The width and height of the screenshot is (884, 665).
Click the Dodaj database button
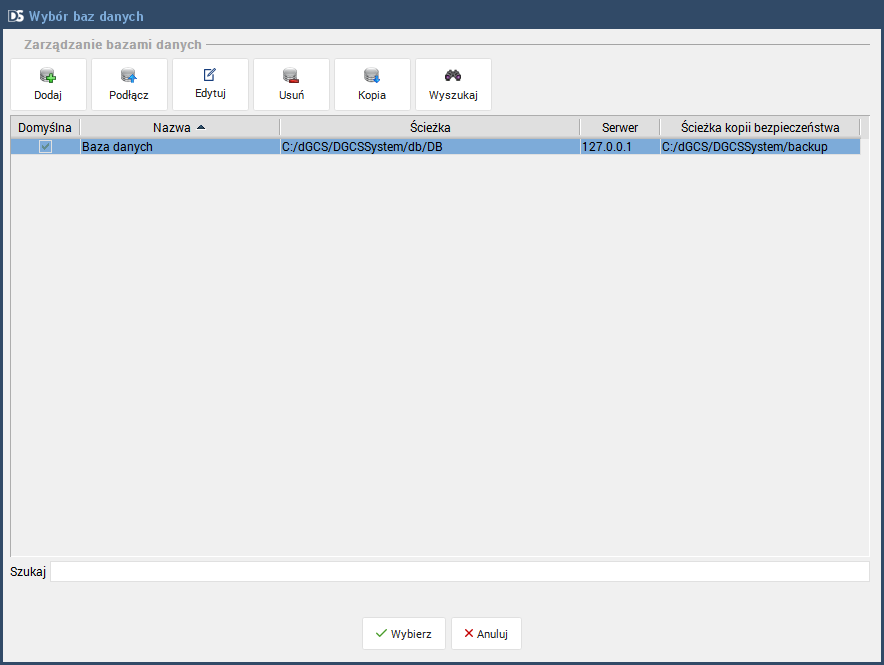pos(48,85)
